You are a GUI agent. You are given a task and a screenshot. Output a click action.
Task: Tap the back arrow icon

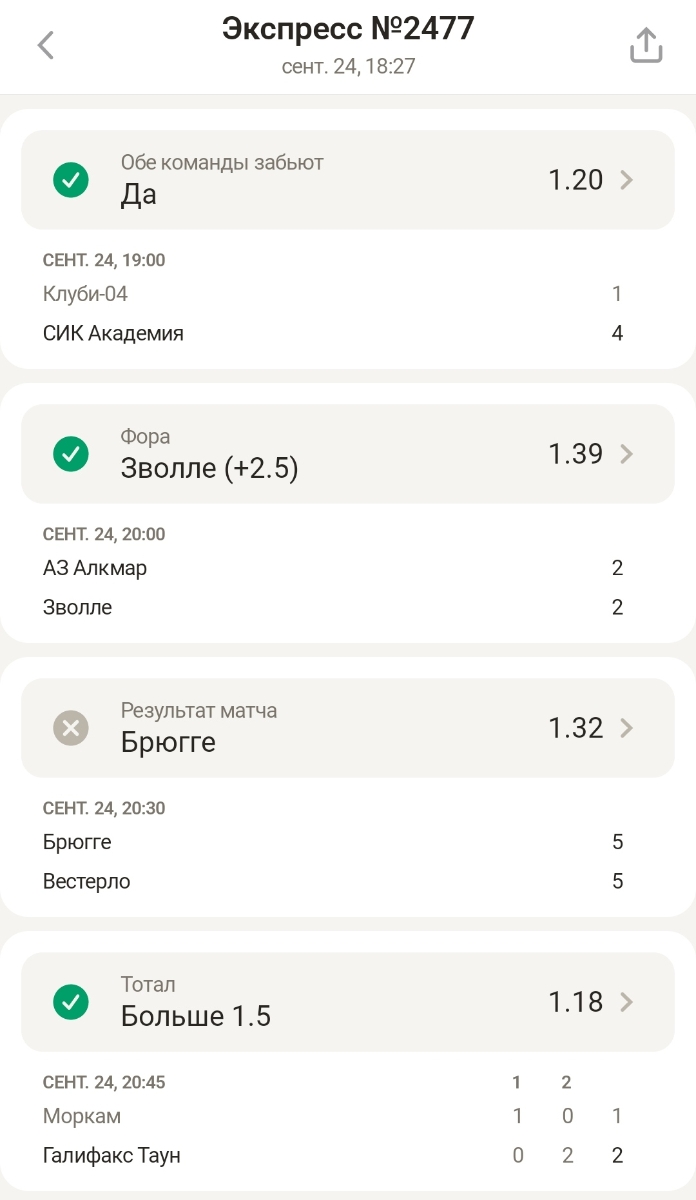click(45, 45)
